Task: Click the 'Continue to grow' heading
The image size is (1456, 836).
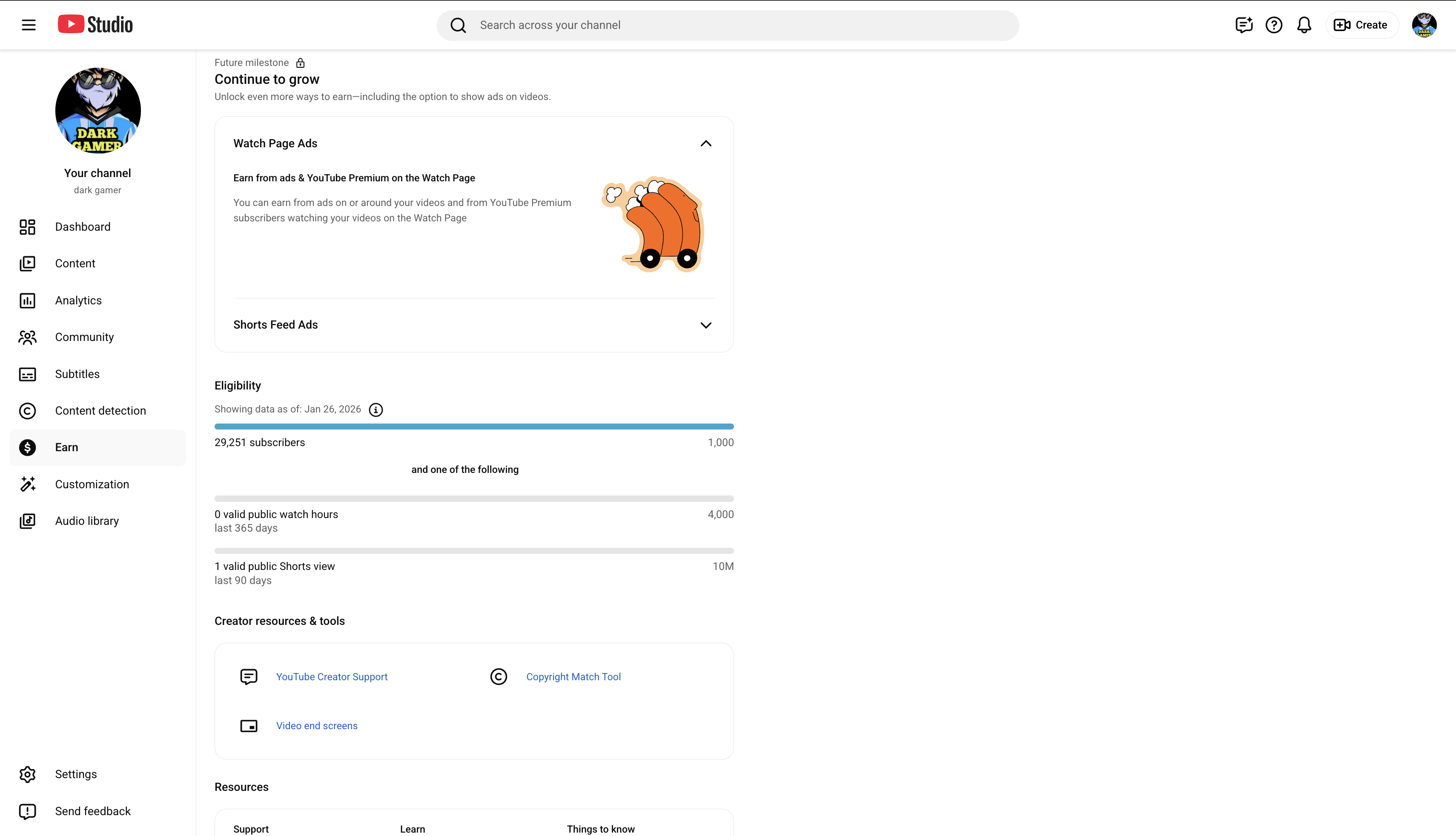Action: (267, 79)
